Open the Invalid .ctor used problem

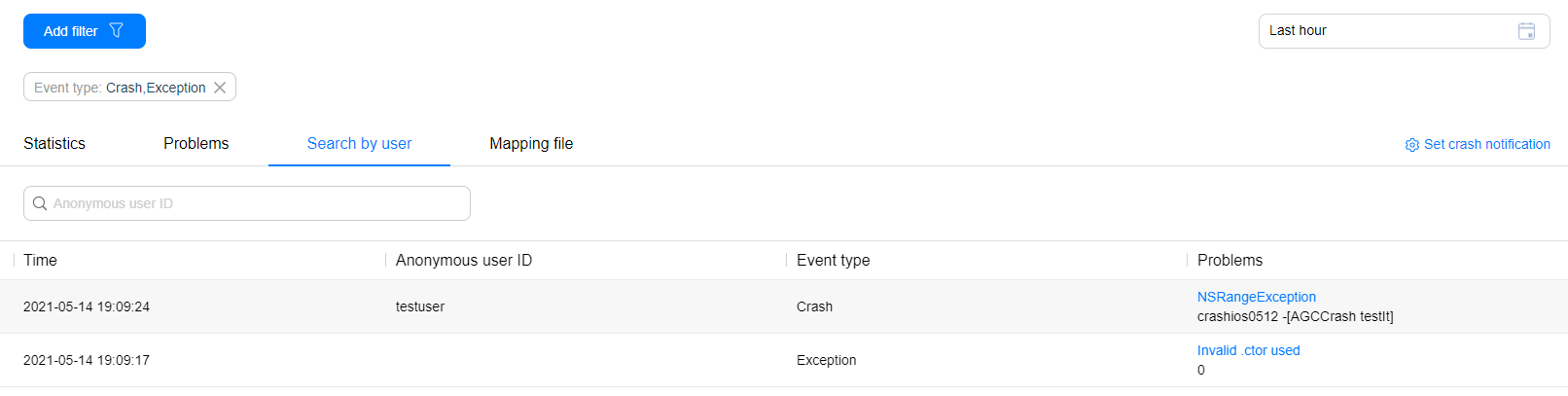1248,350
